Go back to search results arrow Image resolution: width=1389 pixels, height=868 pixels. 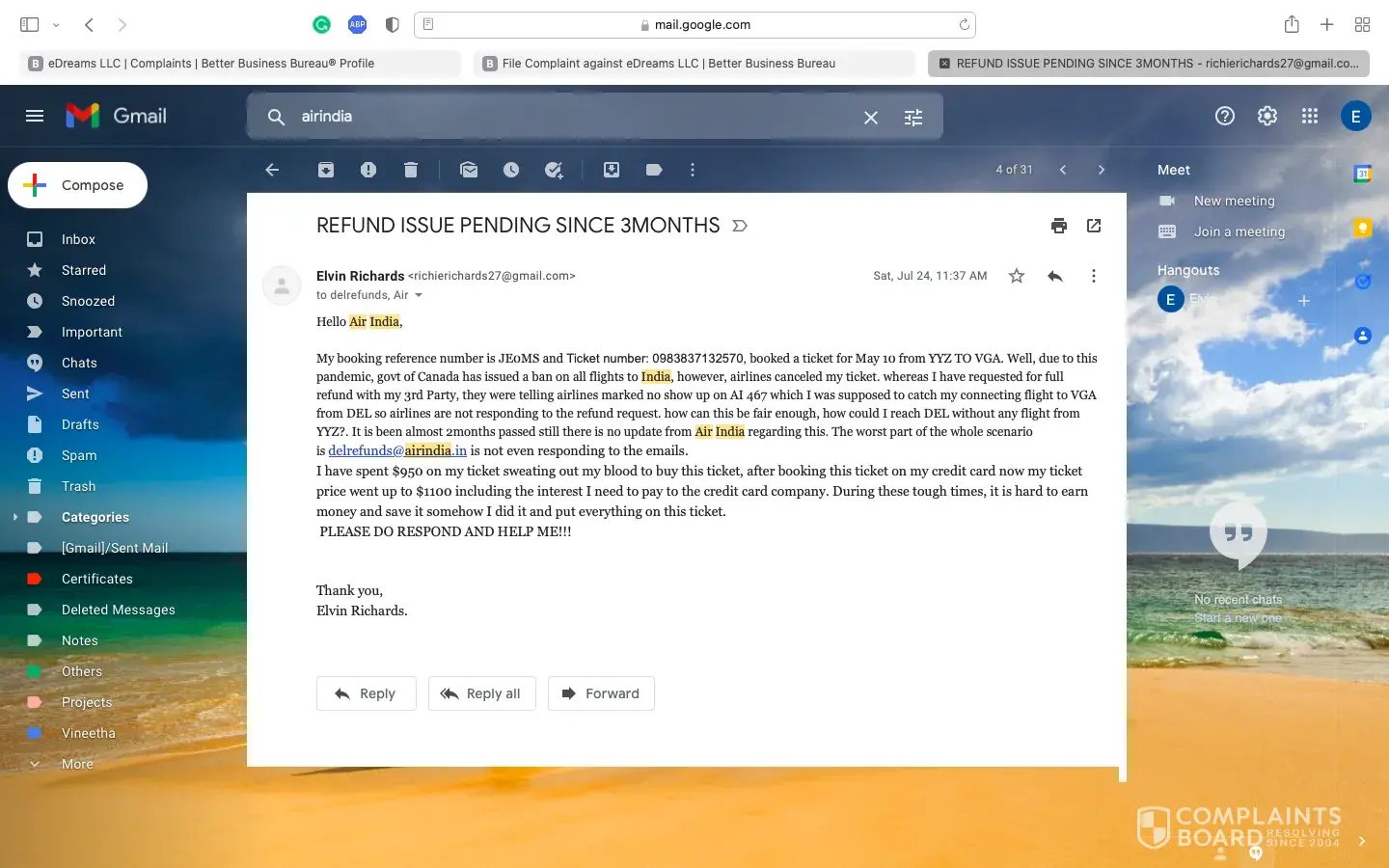click(272, 170)
